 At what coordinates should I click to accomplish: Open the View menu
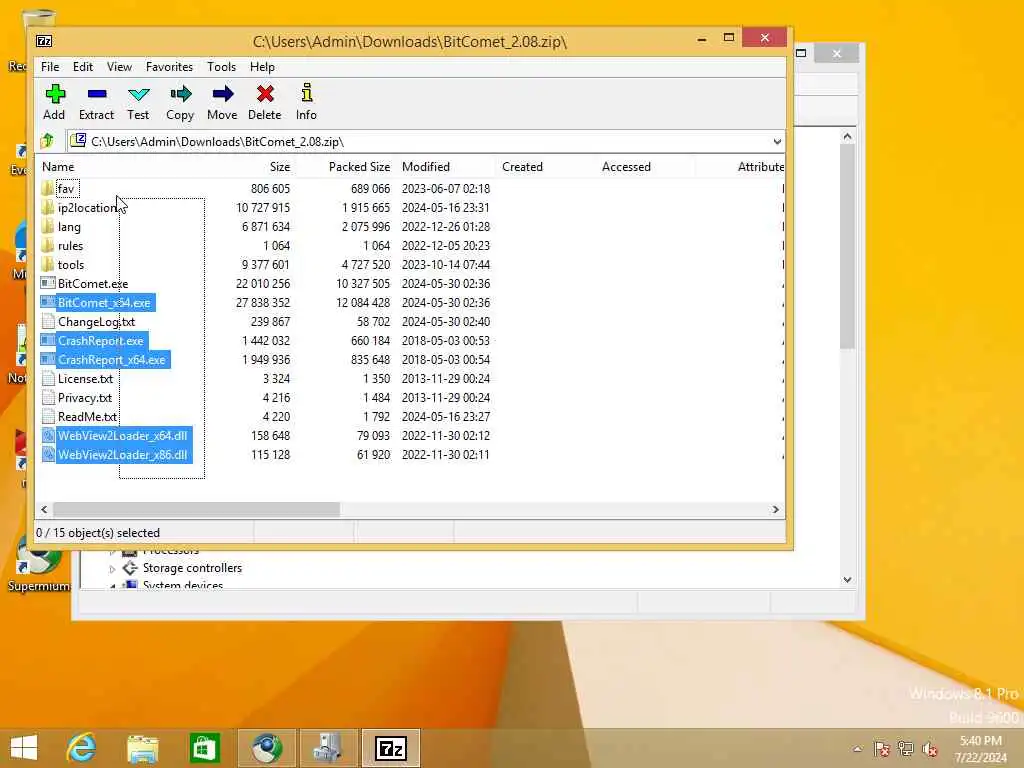point(119,67)
